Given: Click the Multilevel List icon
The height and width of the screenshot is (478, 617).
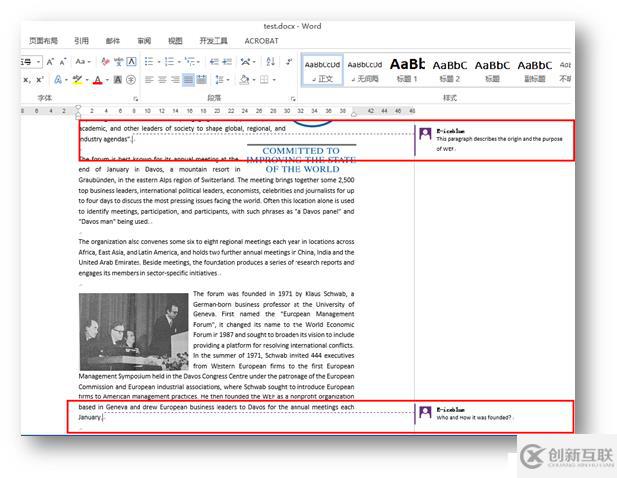Looking at the screenshot, I should tap(190, 61).
